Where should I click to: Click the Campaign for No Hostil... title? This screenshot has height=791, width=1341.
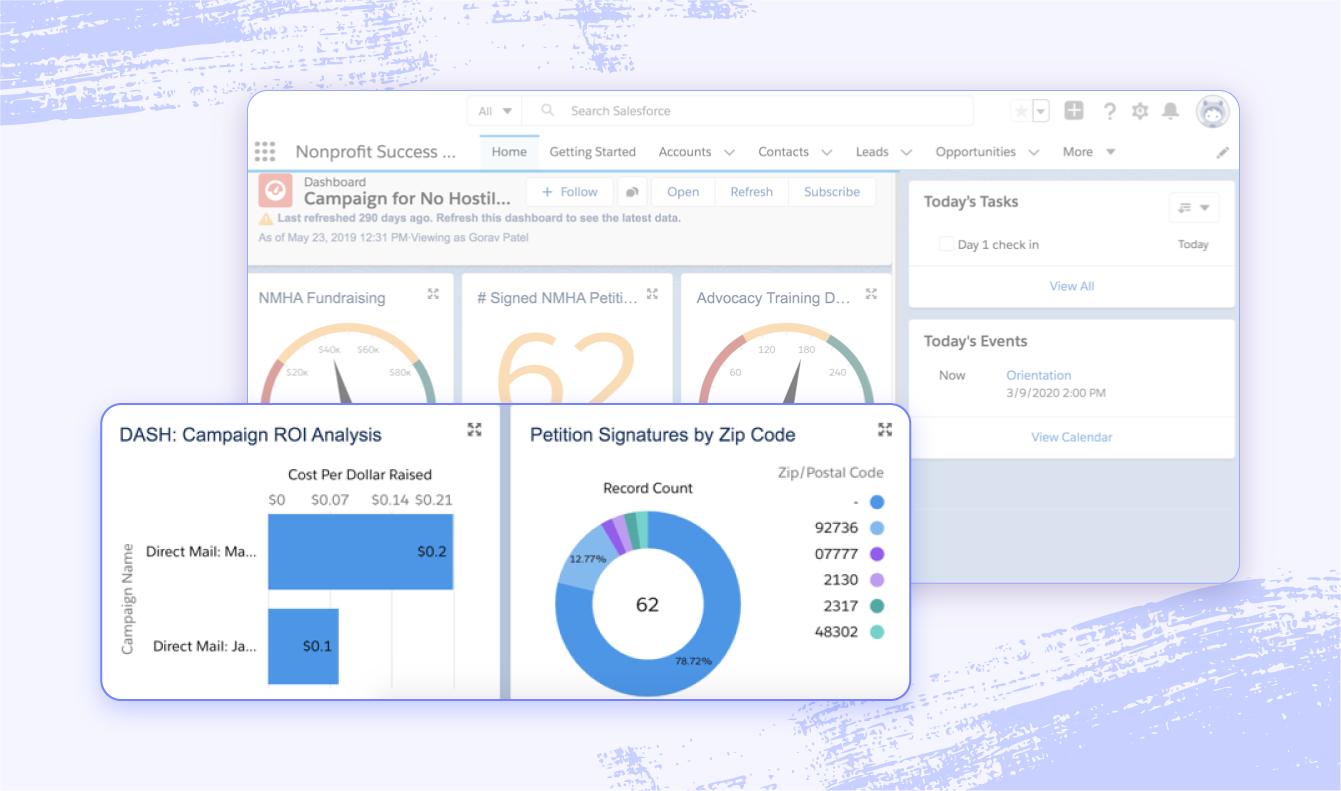[407, 199]
